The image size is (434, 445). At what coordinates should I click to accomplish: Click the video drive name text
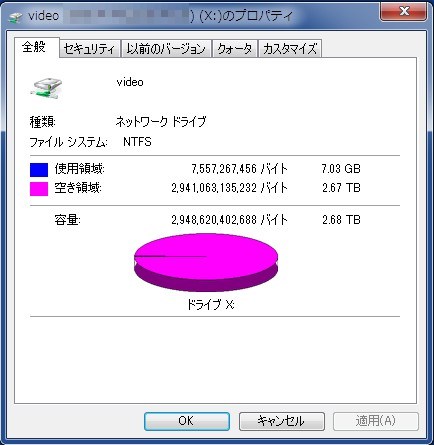pos(130,82)
